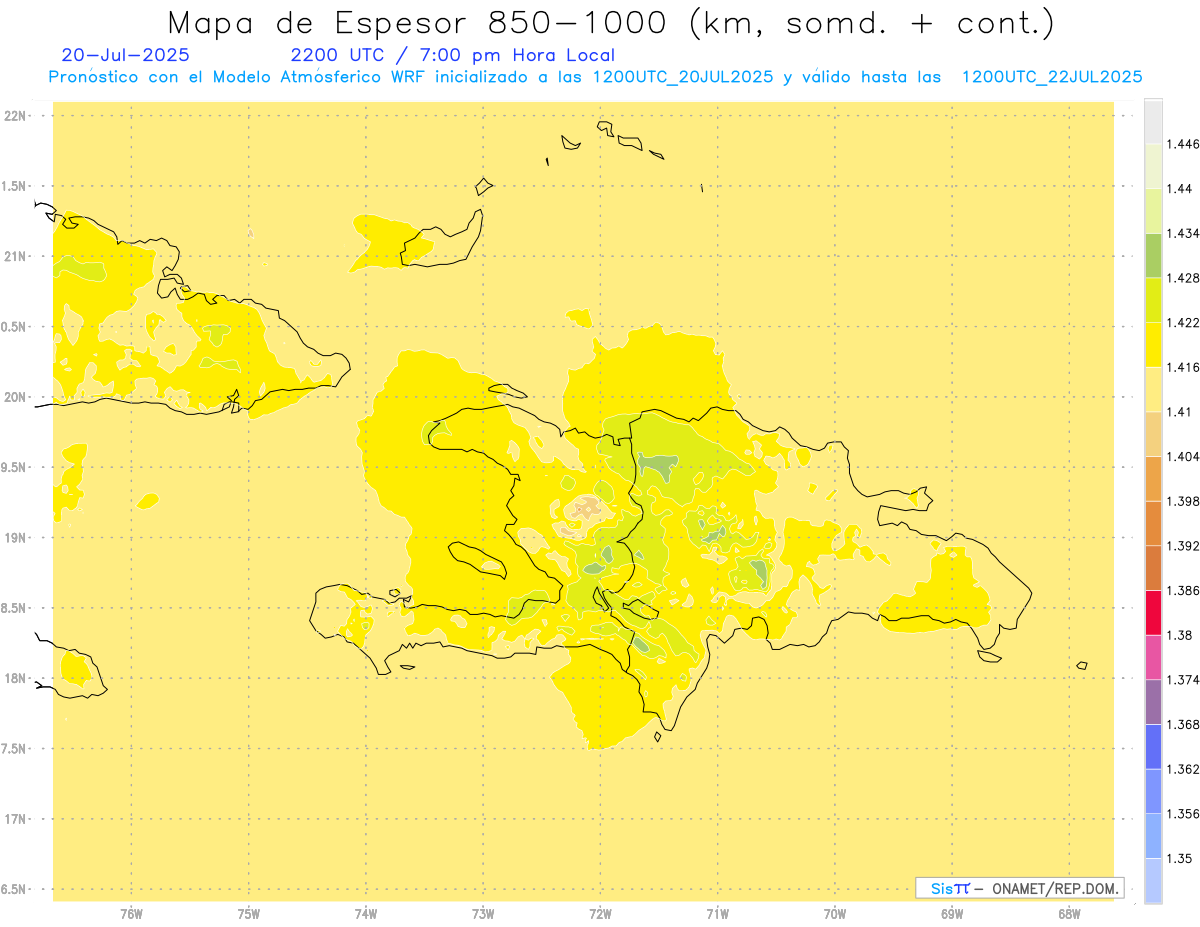Click the '1.374' color bar value
Viewport: 1200px width, 927px height.
(1182, 680)
